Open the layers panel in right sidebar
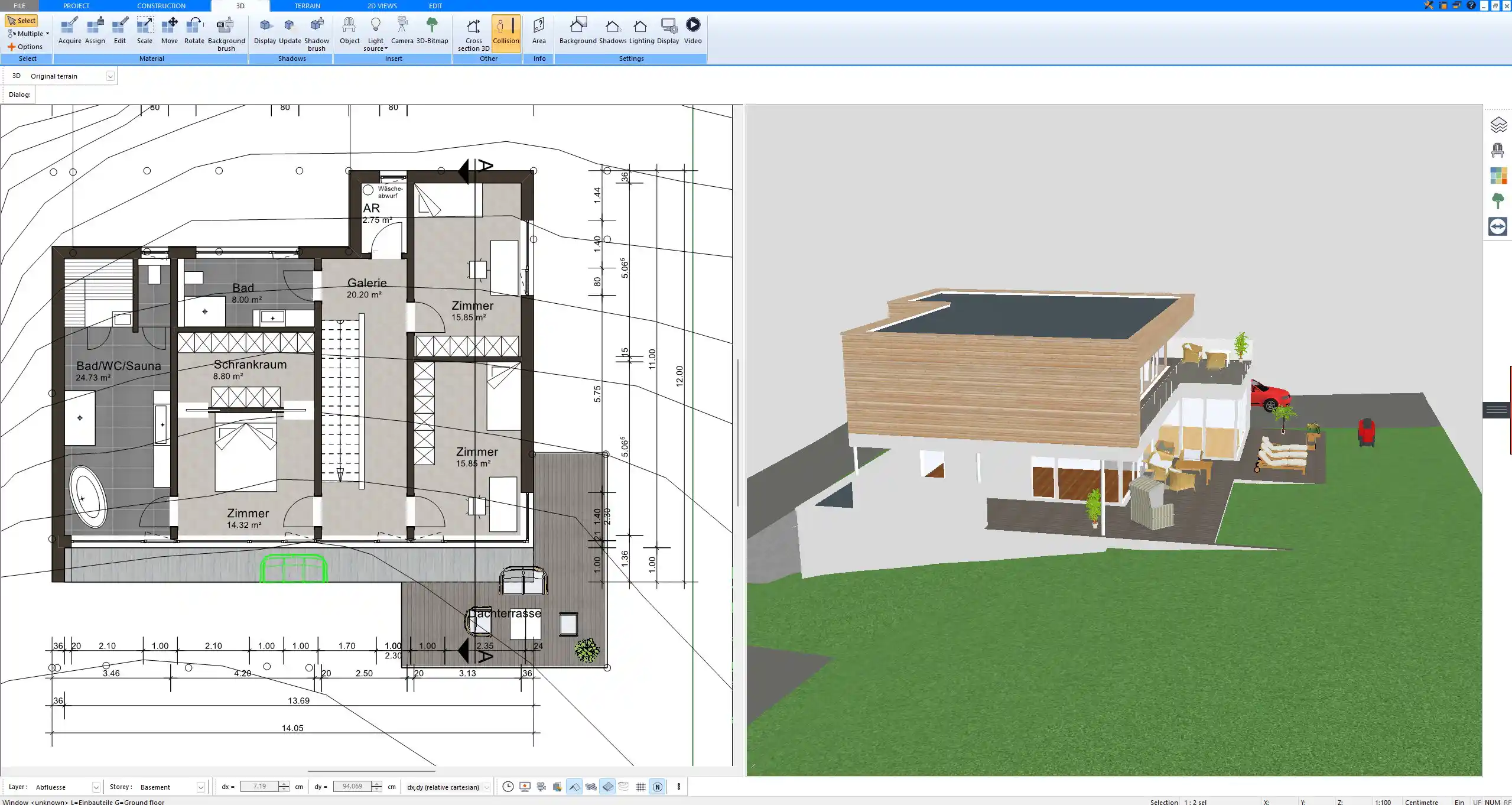The image size is (1512, 805). click(x=1498, y=125)
